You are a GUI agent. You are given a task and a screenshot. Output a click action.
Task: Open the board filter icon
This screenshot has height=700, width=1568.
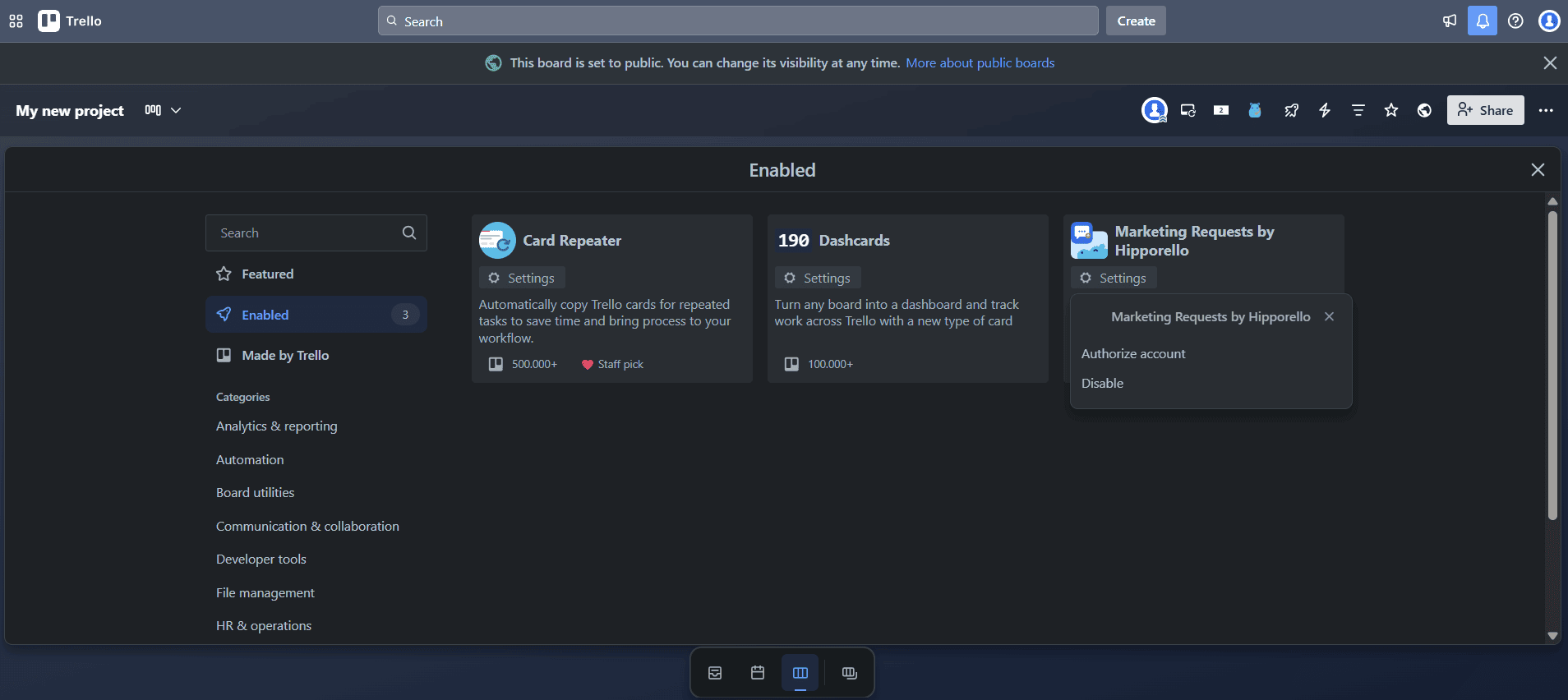[x=1358, y=110]
